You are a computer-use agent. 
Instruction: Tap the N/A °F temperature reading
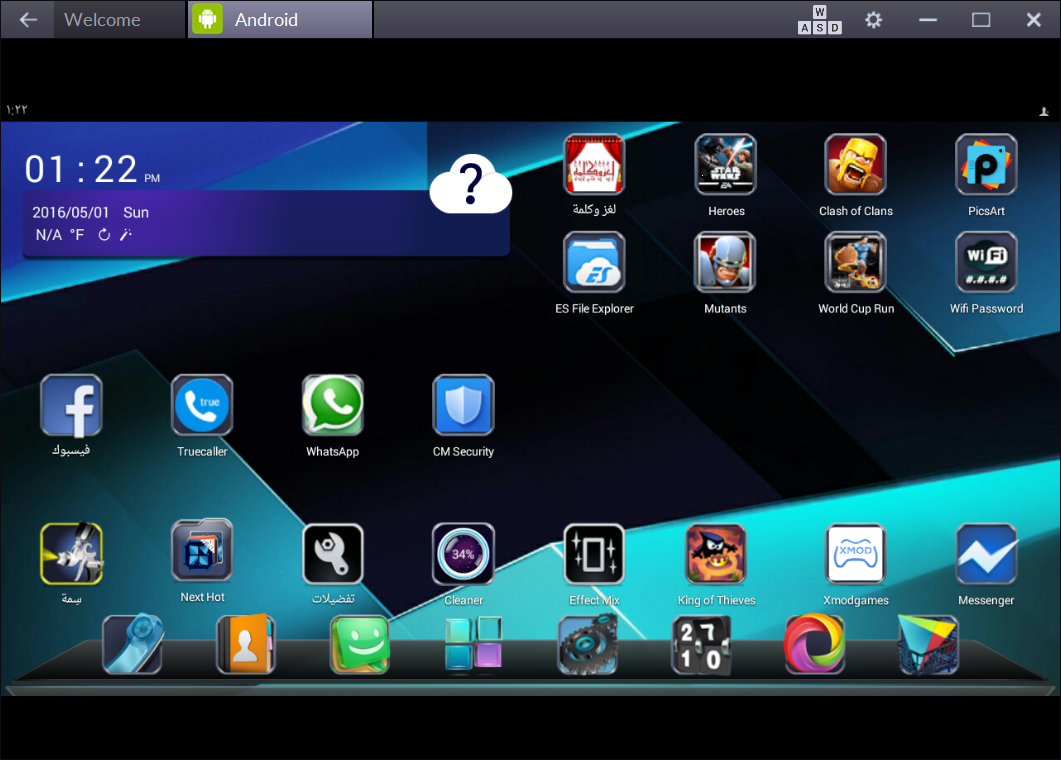[60, 235]
